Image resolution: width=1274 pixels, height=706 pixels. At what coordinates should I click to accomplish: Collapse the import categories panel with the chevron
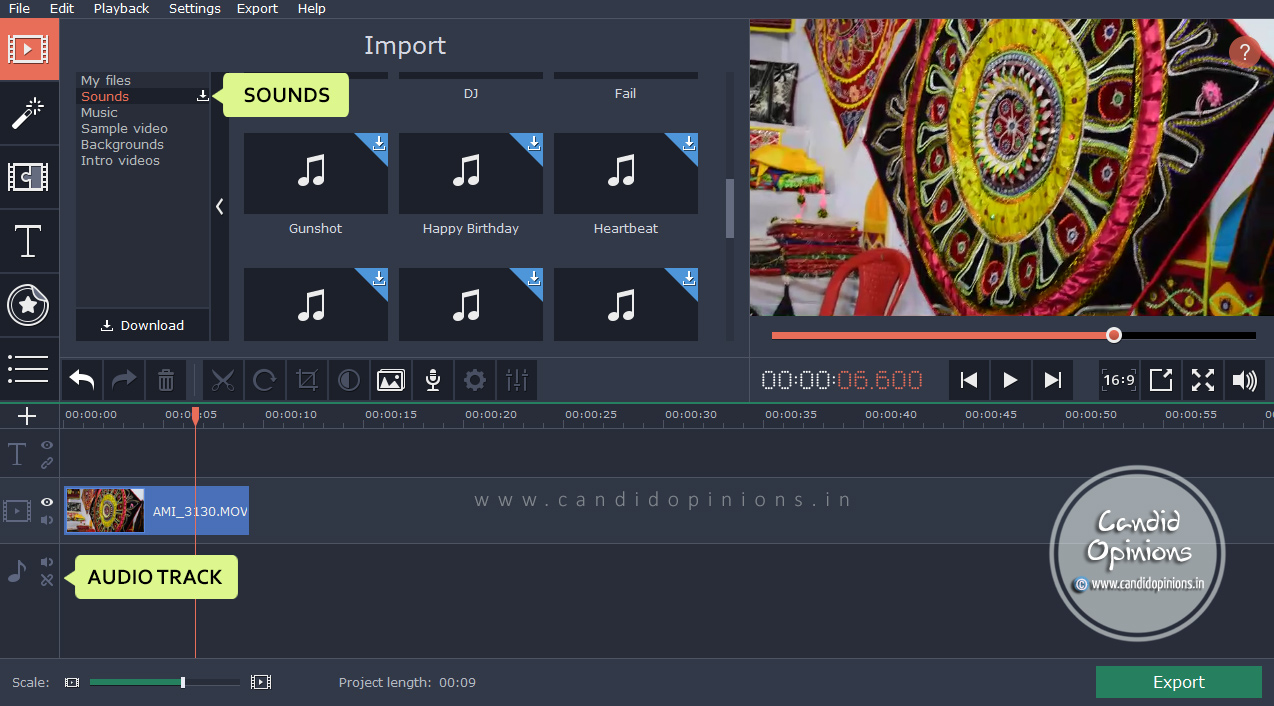[220, 207]
